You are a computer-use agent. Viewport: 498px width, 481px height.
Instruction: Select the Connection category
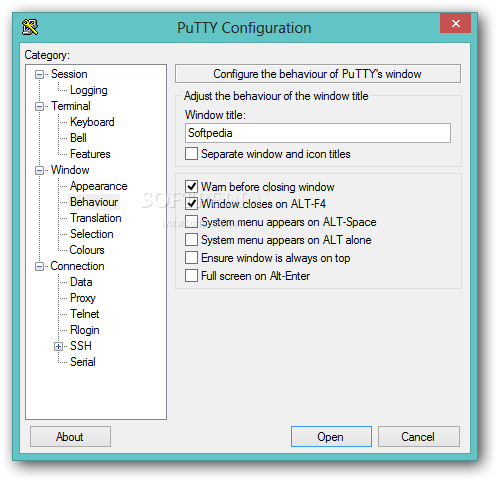77,266
